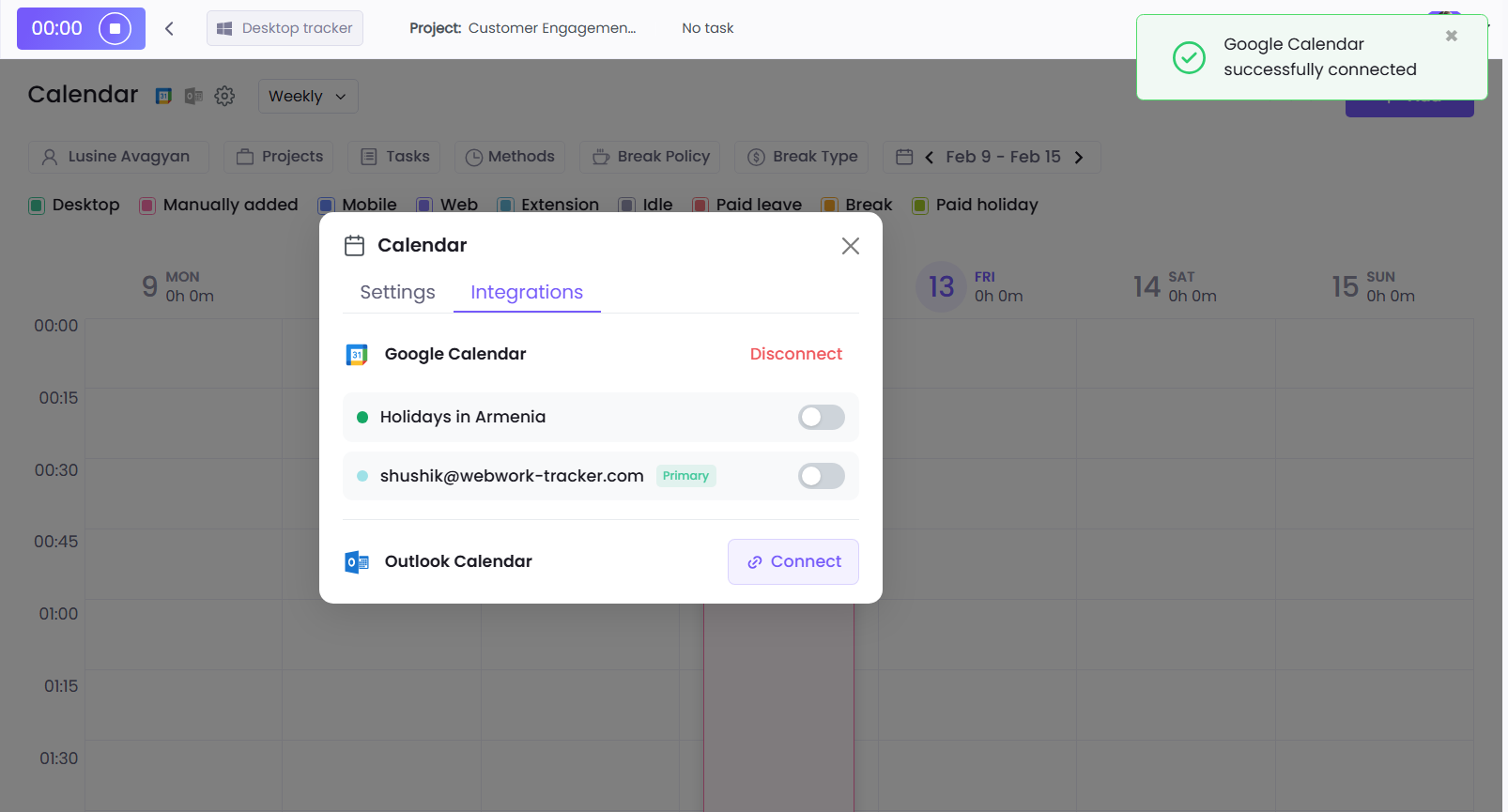Enable the Holidays in Armenia calendar

(x=821, y=418)
